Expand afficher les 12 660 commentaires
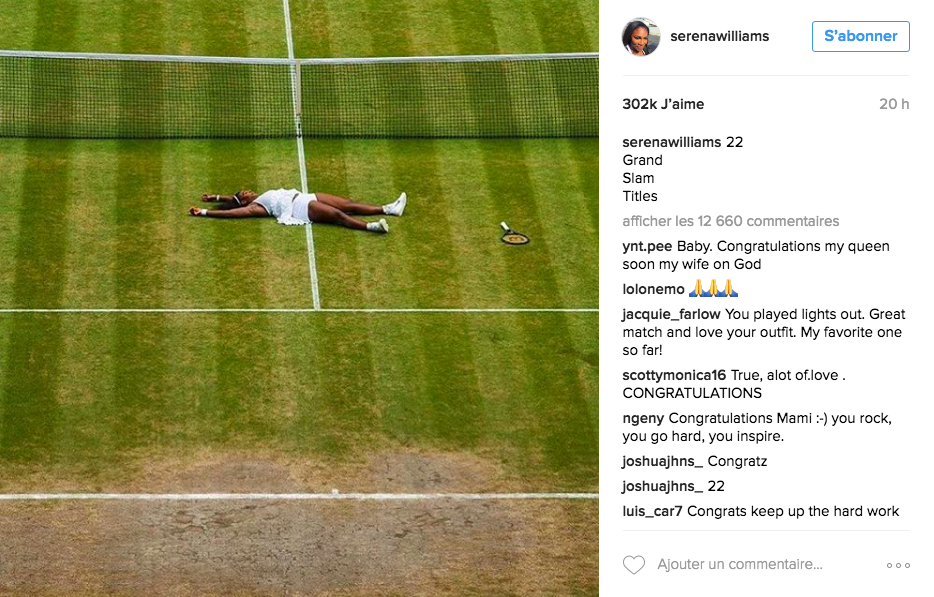This screenshot has height=597, width=934. click(x=731, y=221)
